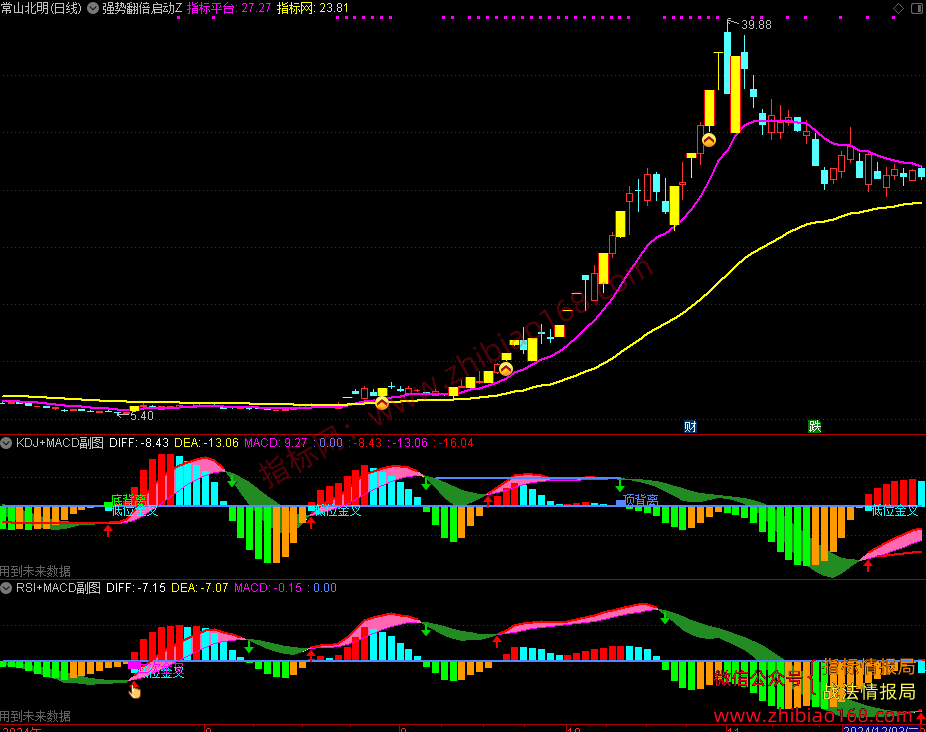Click the rightmost 低位金叉 label in KDJ+MACD panel

pos(895,511)
